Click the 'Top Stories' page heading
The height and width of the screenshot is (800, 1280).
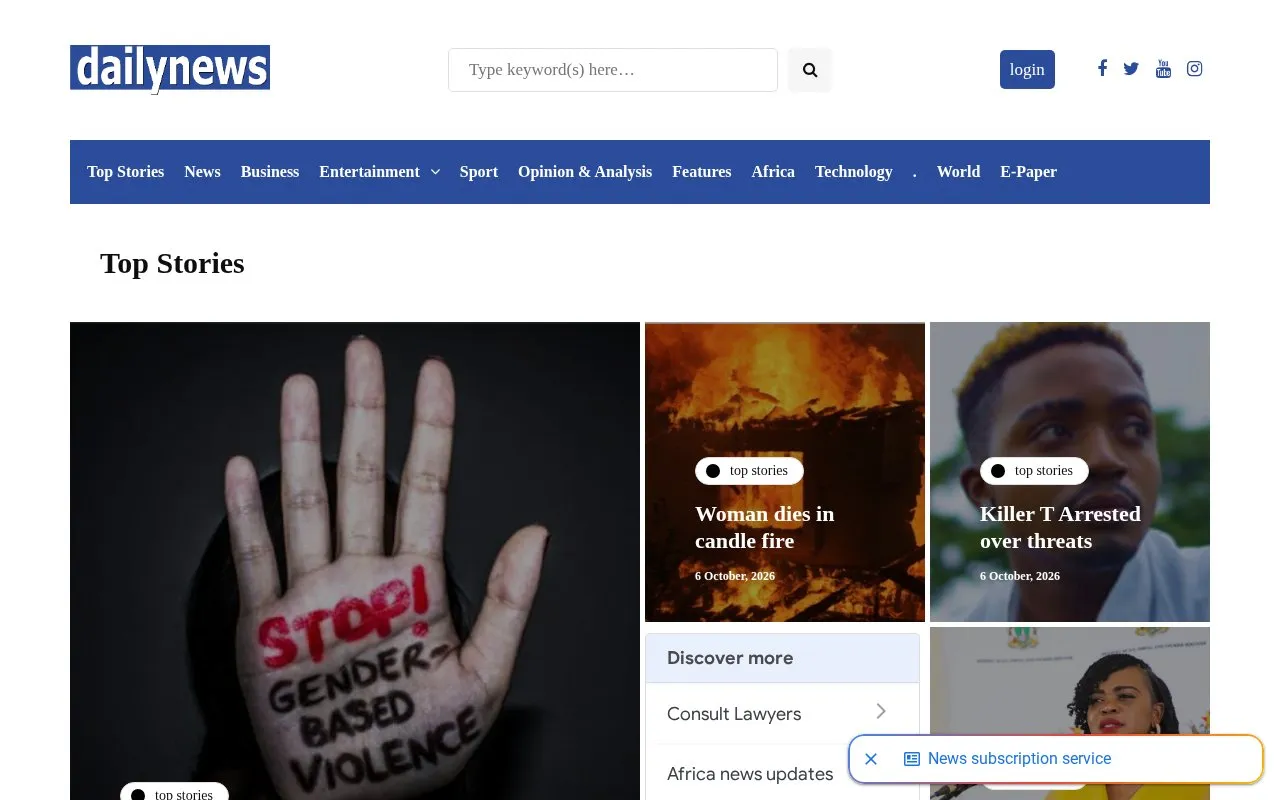click(172, 263)
